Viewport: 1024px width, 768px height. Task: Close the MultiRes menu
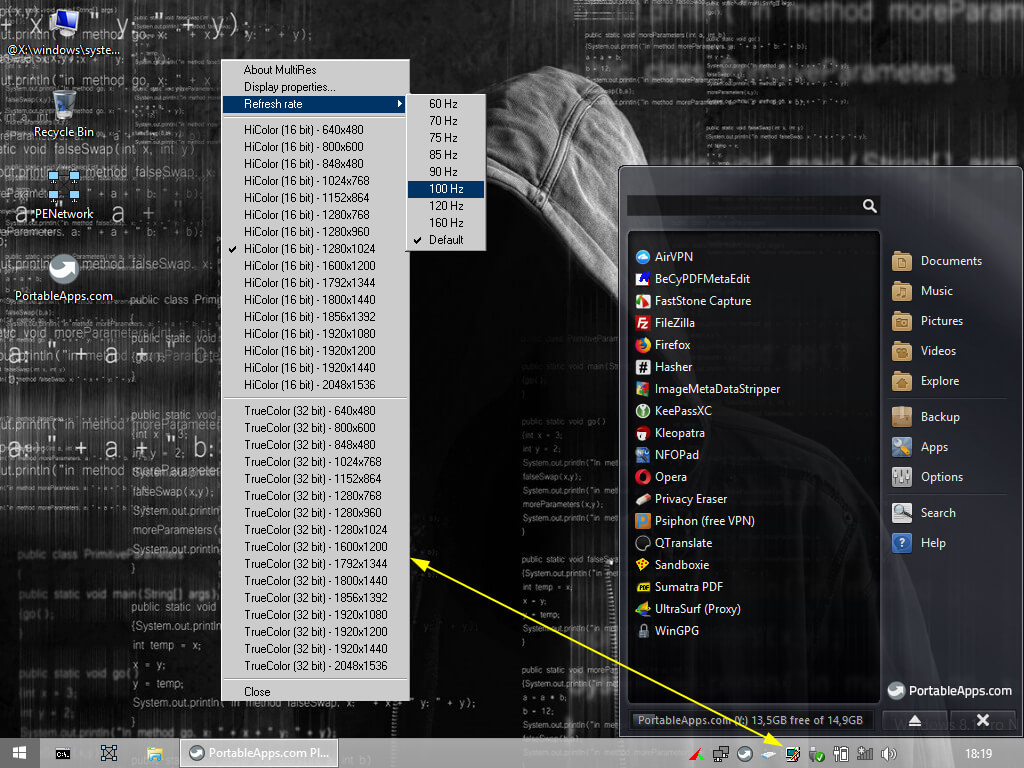(x=315, y=692)
